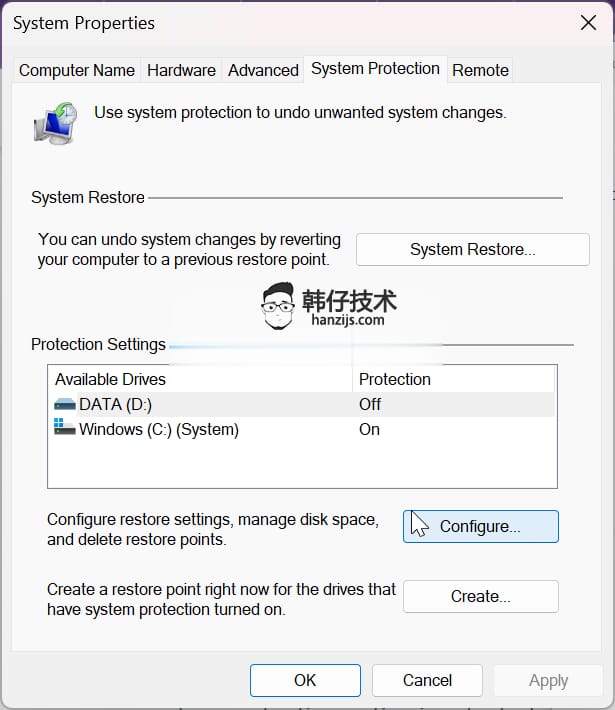The image size is (615, 710).
Task: Click the Off protection status for DATA
Action: (370, 404)
